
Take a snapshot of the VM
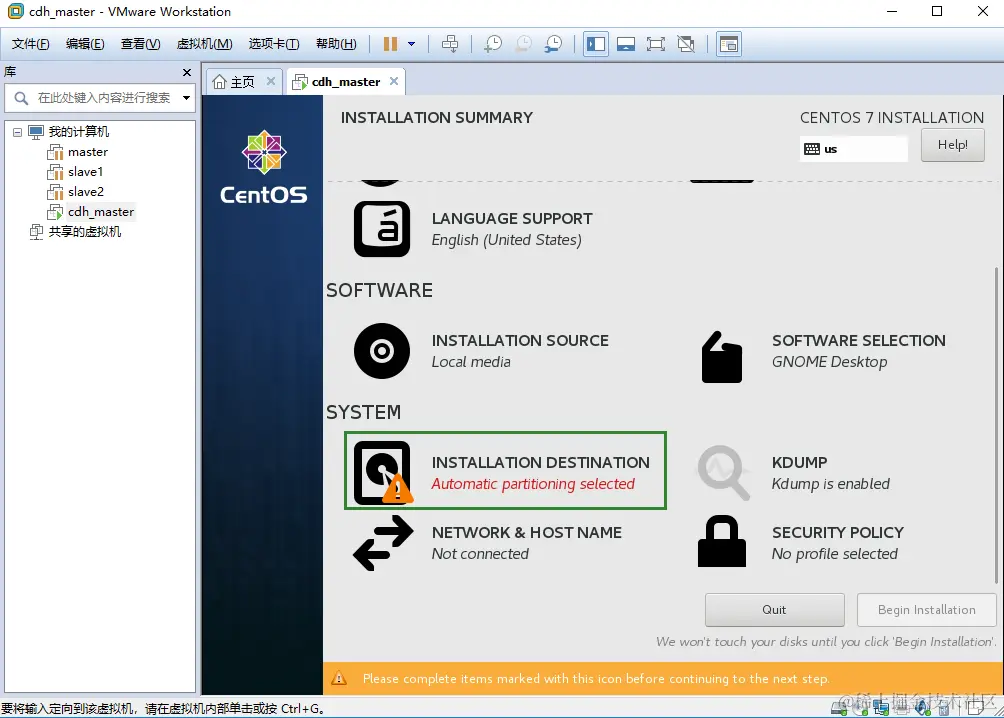[492, 44]
